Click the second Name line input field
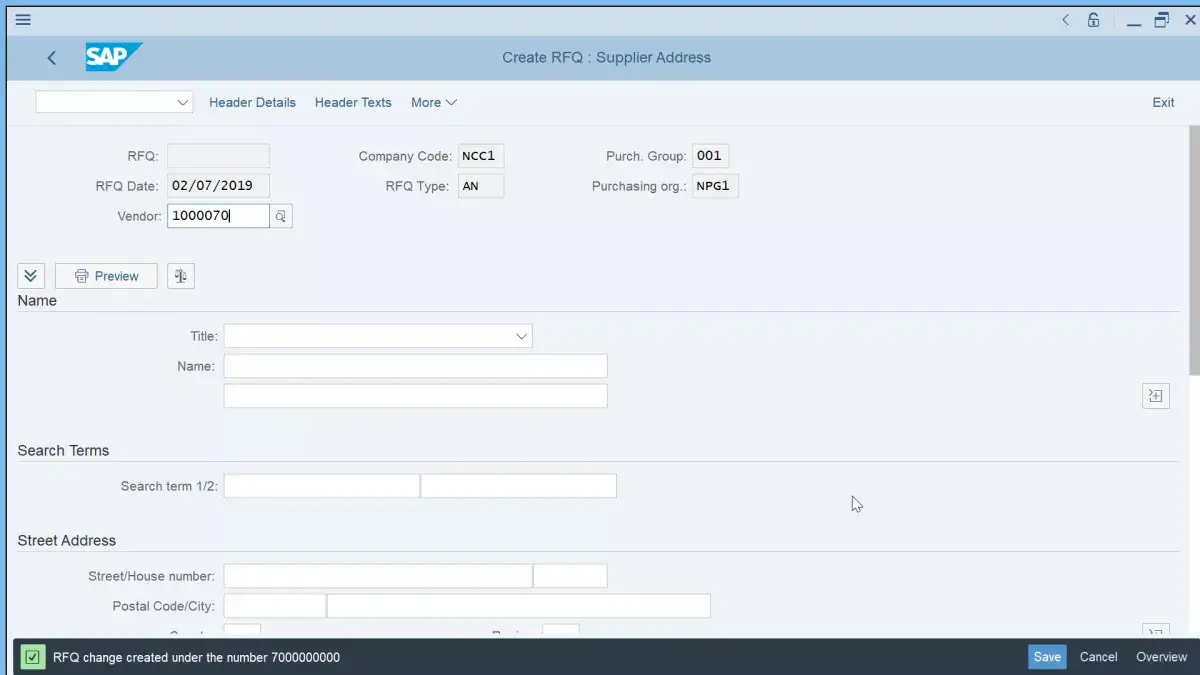1200x675 pixels. (x=415, y=396)
